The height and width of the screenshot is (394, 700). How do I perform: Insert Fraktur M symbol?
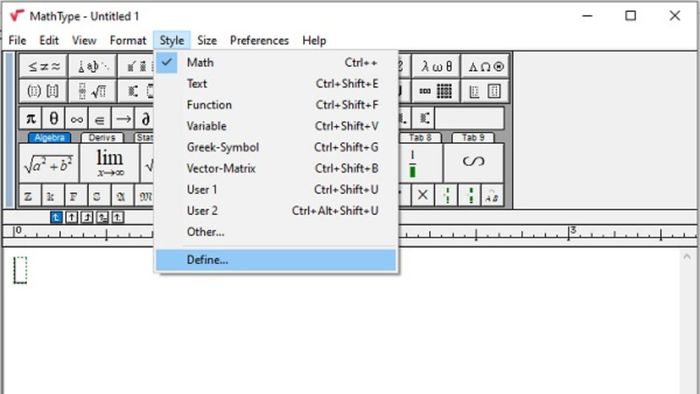tap(145, 195)
